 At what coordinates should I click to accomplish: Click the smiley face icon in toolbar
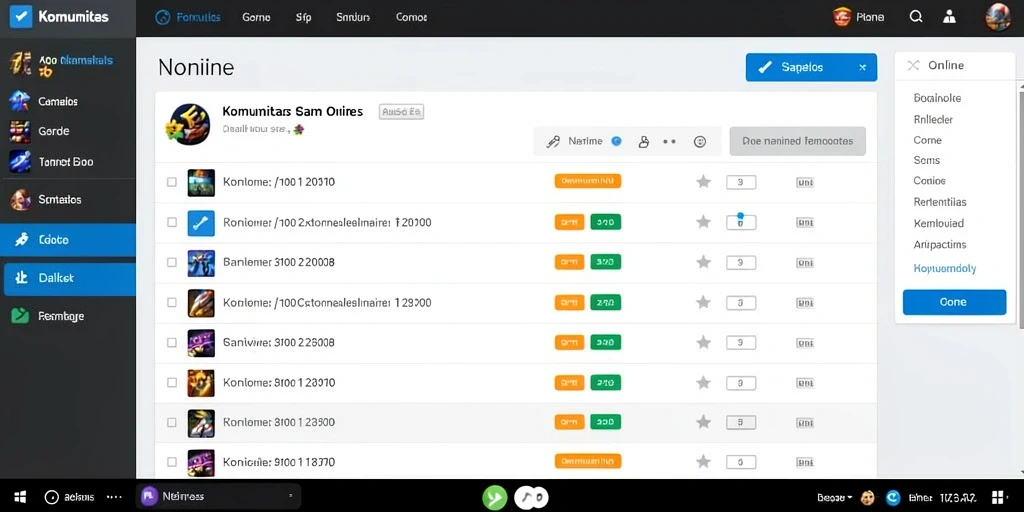(699, 141)
